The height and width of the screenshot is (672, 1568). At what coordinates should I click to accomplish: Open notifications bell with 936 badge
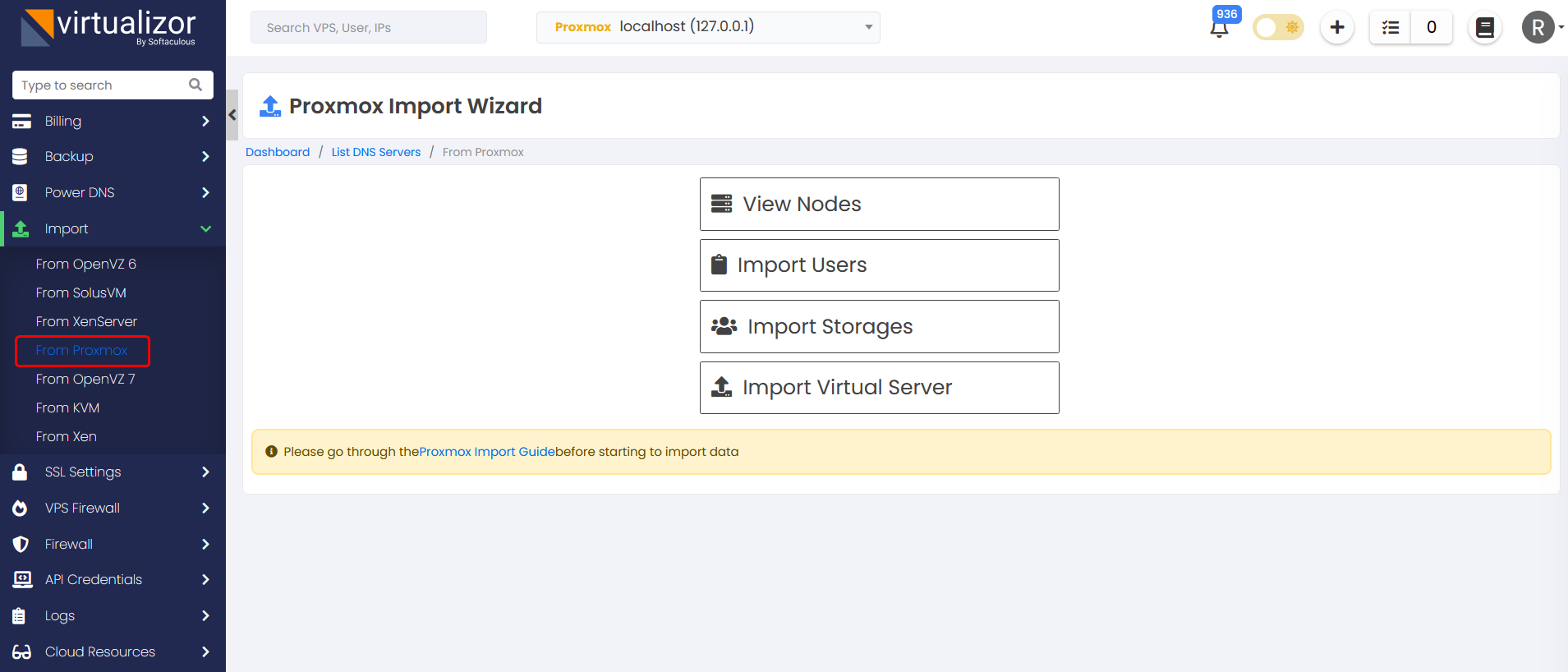click(x=1220, y=28)
